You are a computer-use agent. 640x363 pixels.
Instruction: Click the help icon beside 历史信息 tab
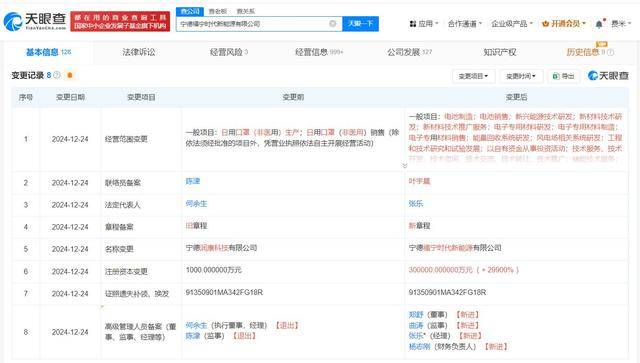coord(610,52)
